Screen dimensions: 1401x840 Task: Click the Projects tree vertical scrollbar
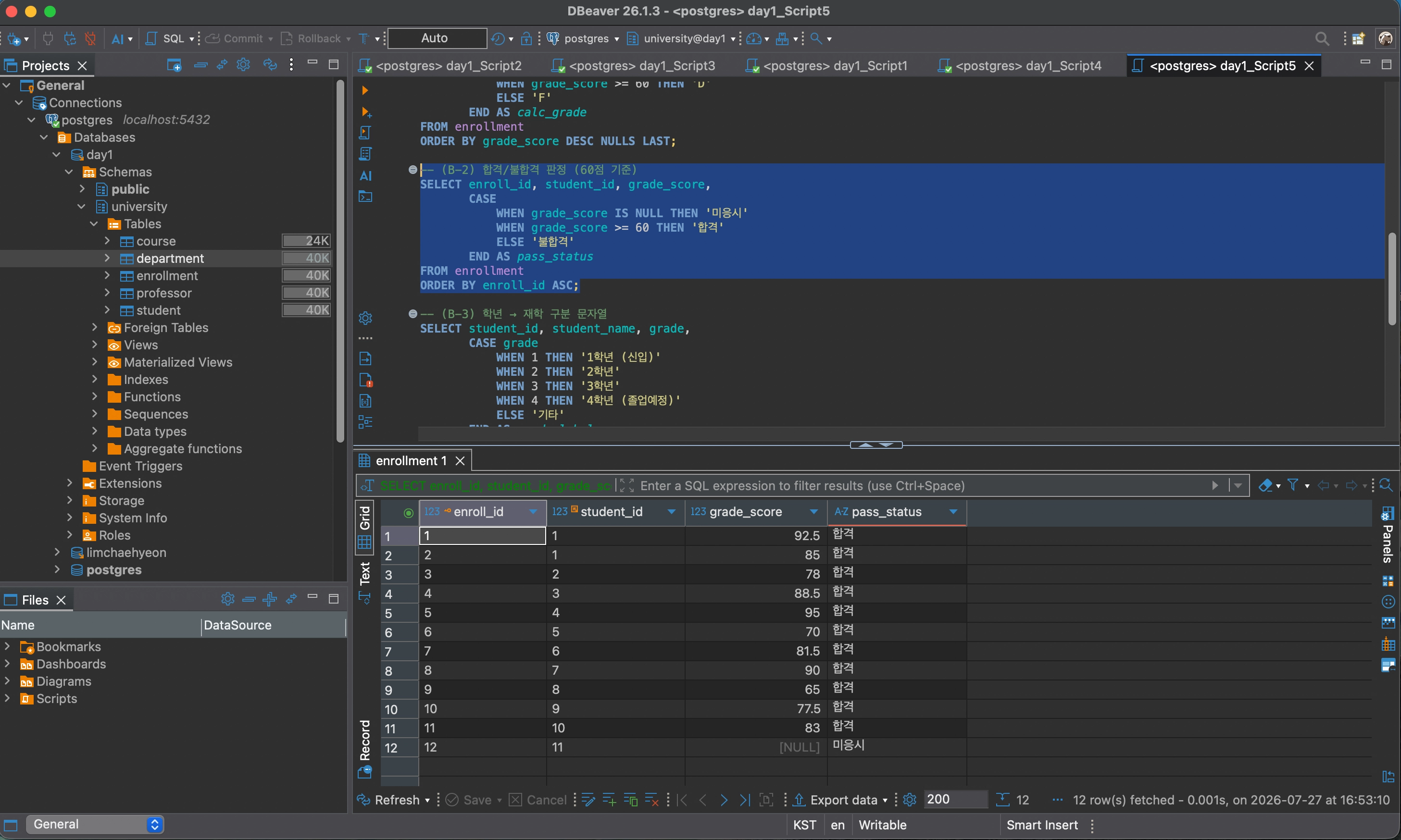(x=340, y=260)
